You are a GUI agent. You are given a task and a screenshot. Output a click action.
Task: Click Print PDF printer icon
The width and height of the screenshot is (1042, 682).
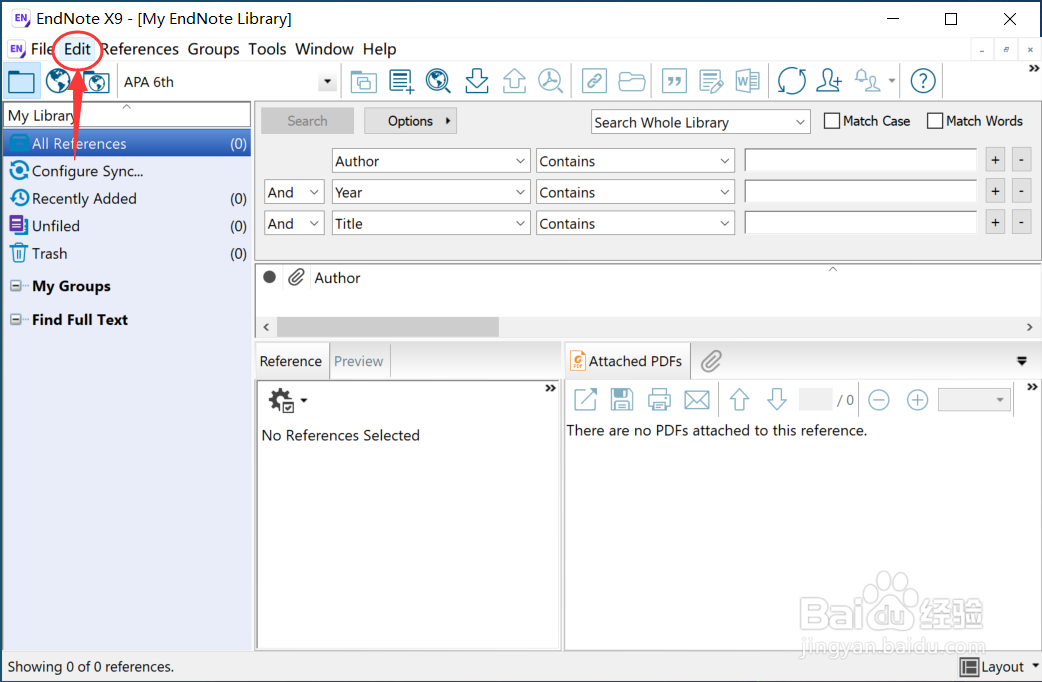click(659, 399)
